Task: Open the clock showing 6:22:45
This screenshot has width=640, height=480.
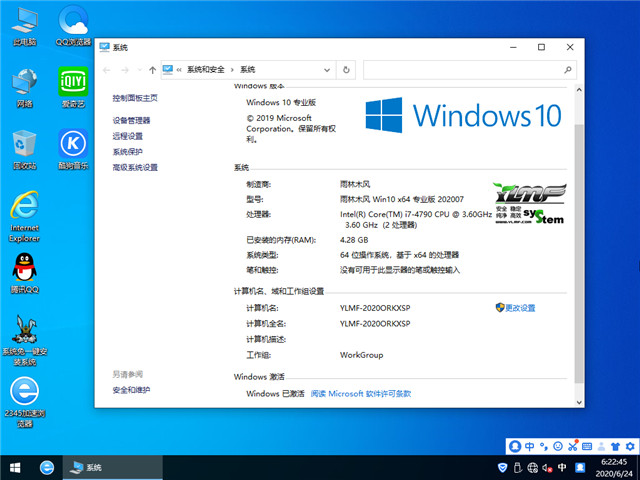Action: (x=614, y=468)
